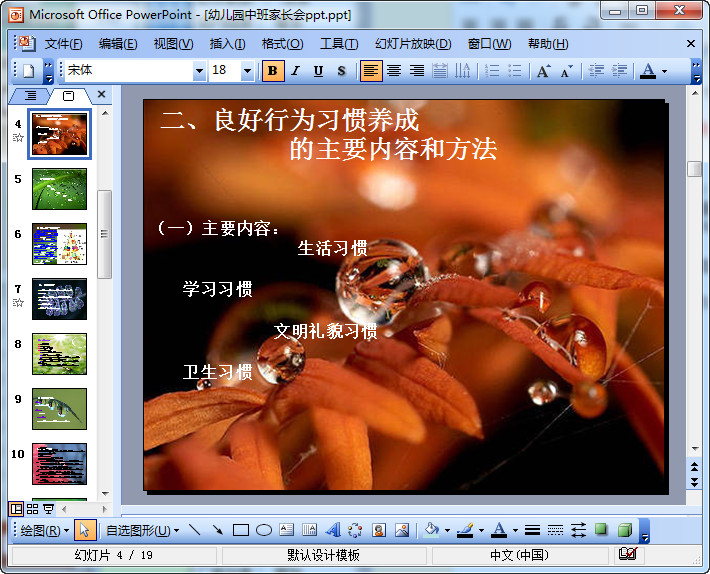710x574 pixels.
Task: Expand formatting toolbar options at right end
Action: (696, 72)
